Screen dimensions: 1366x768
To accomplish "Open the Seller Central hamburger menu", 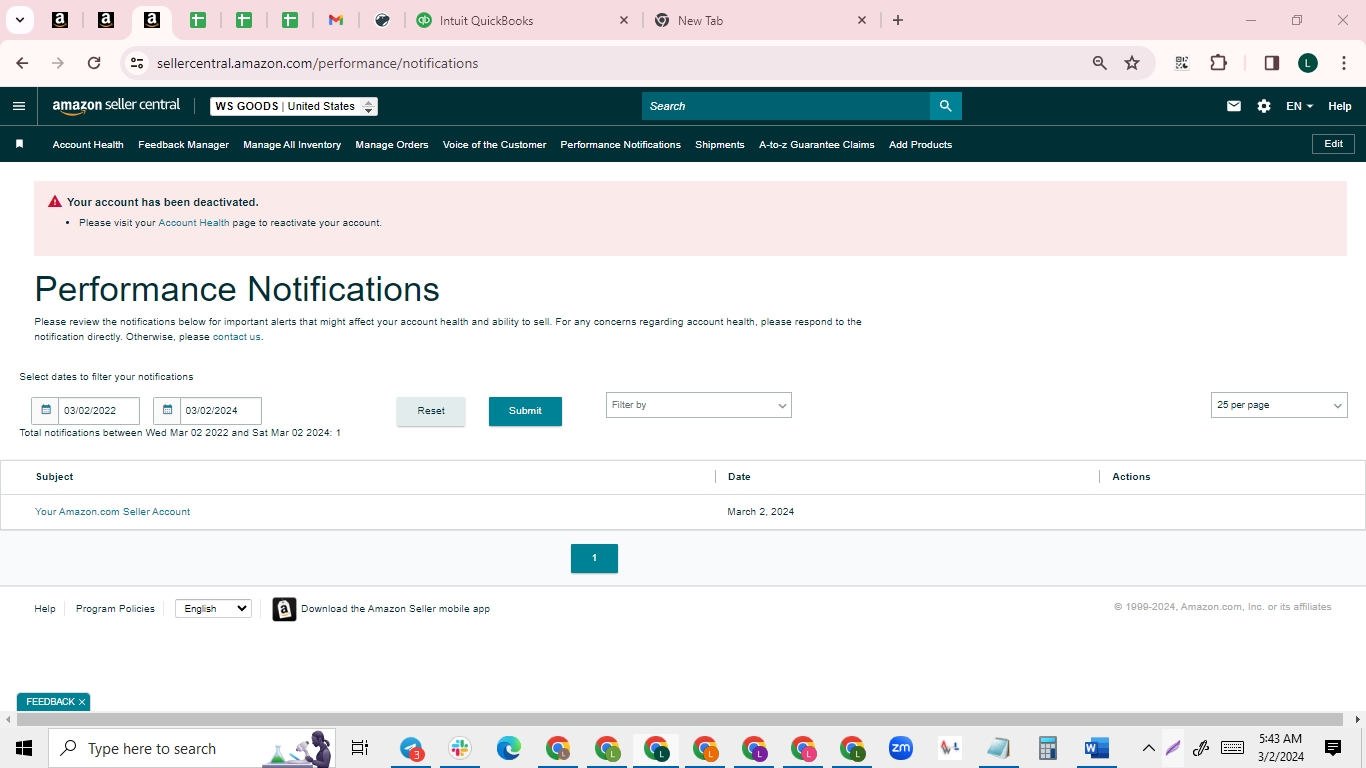I will point(19,106).
